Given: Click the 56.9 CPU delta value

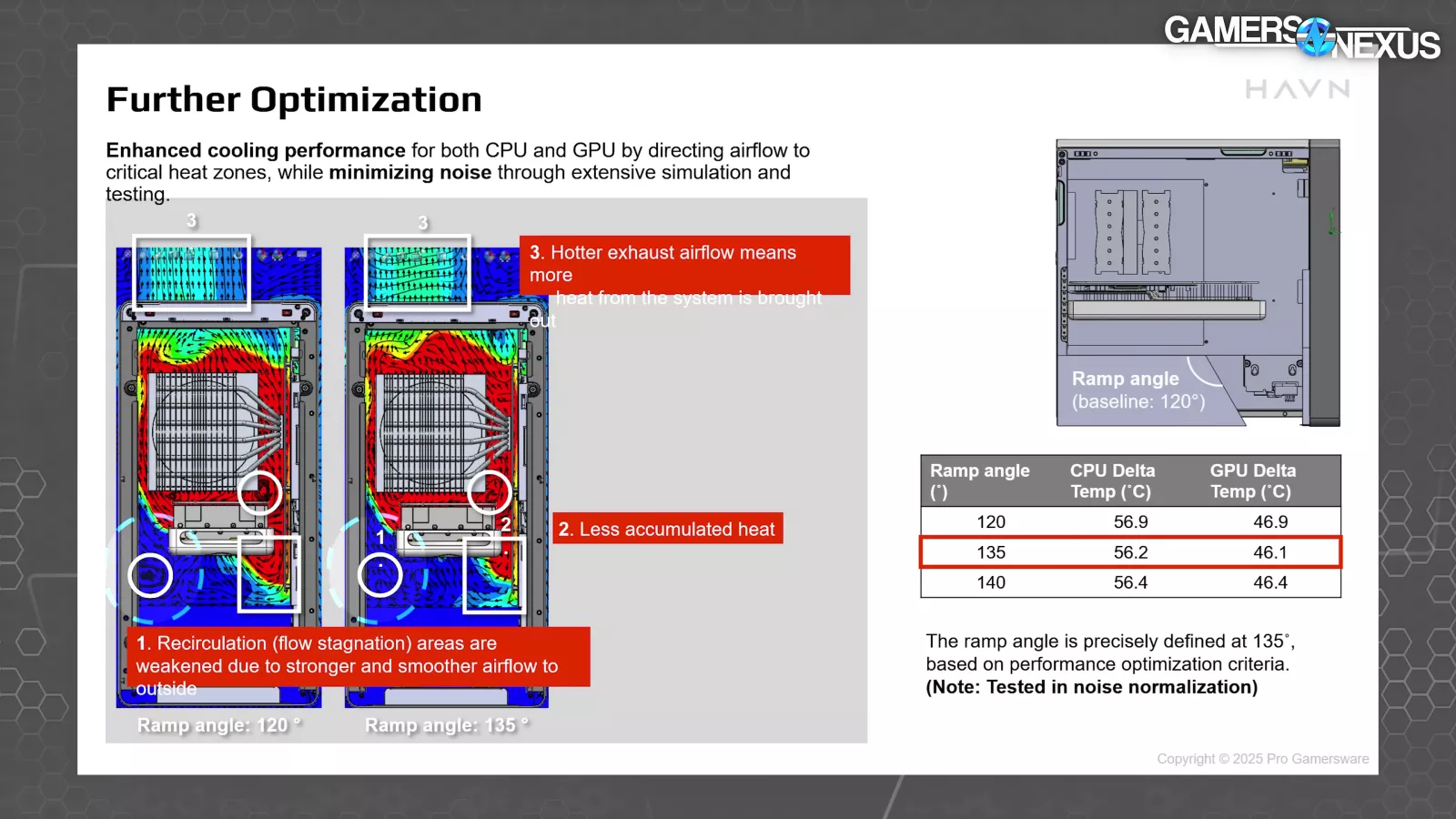Looking at the screenshot, I should pos(1130,521).
